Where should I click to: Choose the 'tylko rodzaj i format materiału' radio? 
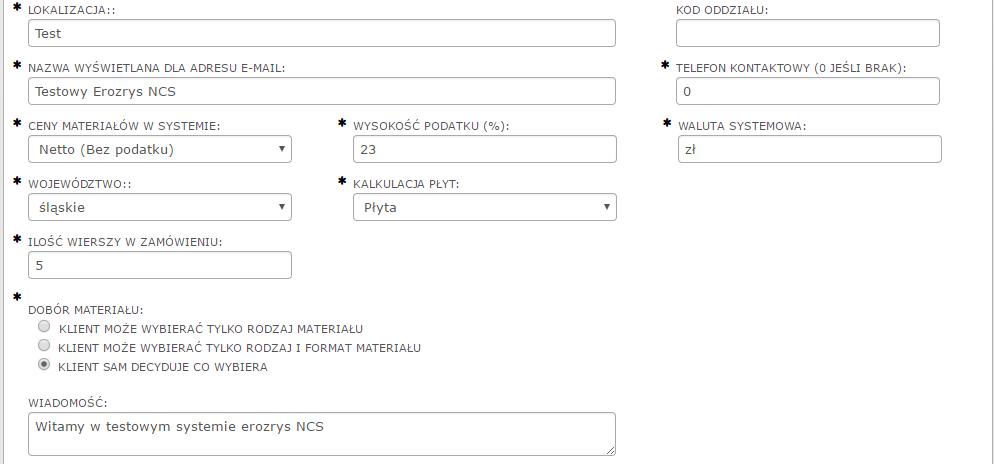pyautogui.click(x=43, y=346)
